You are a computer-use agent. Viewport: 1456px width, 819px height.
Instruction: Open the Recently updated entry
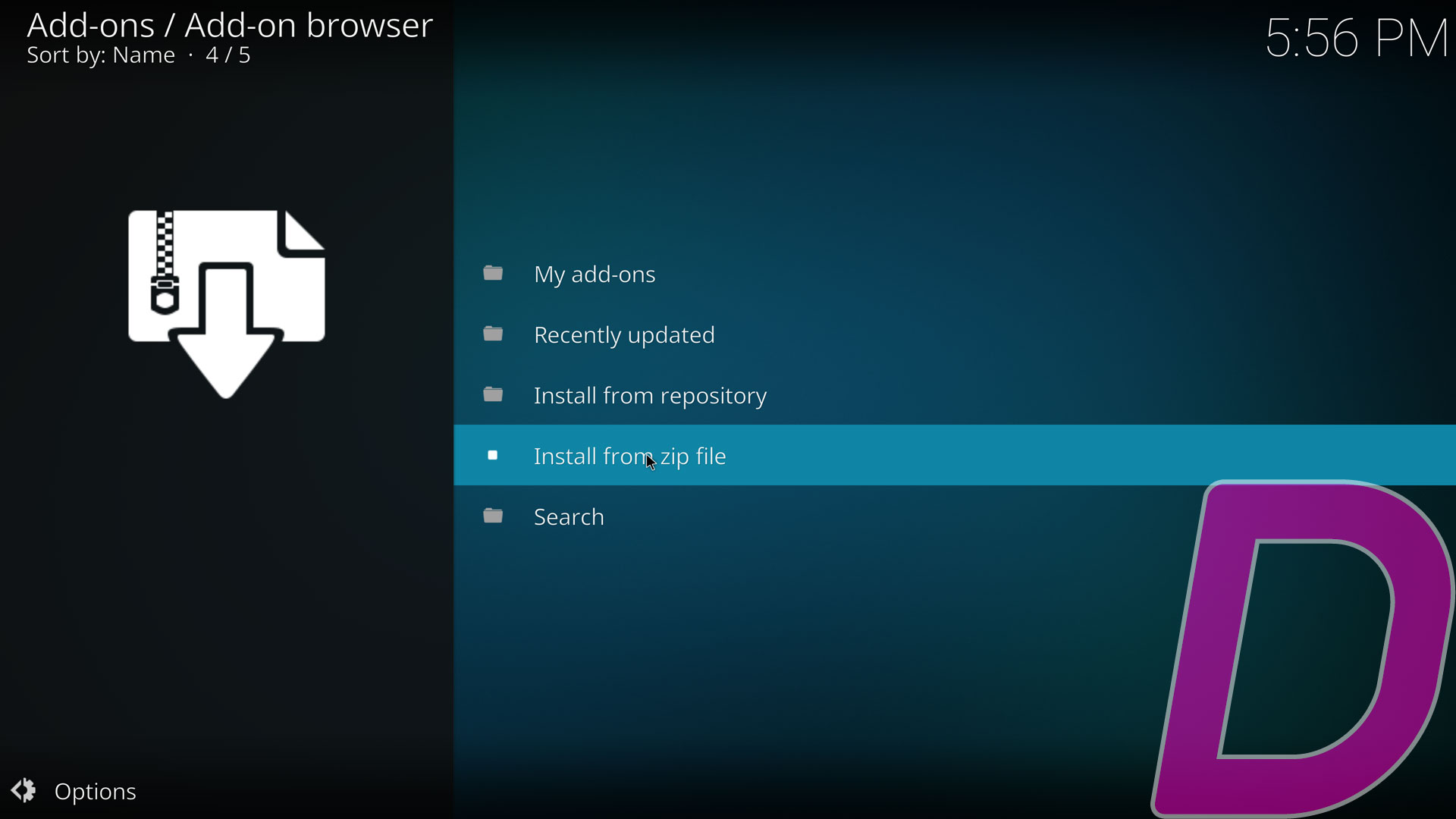[x=954, y=334]
